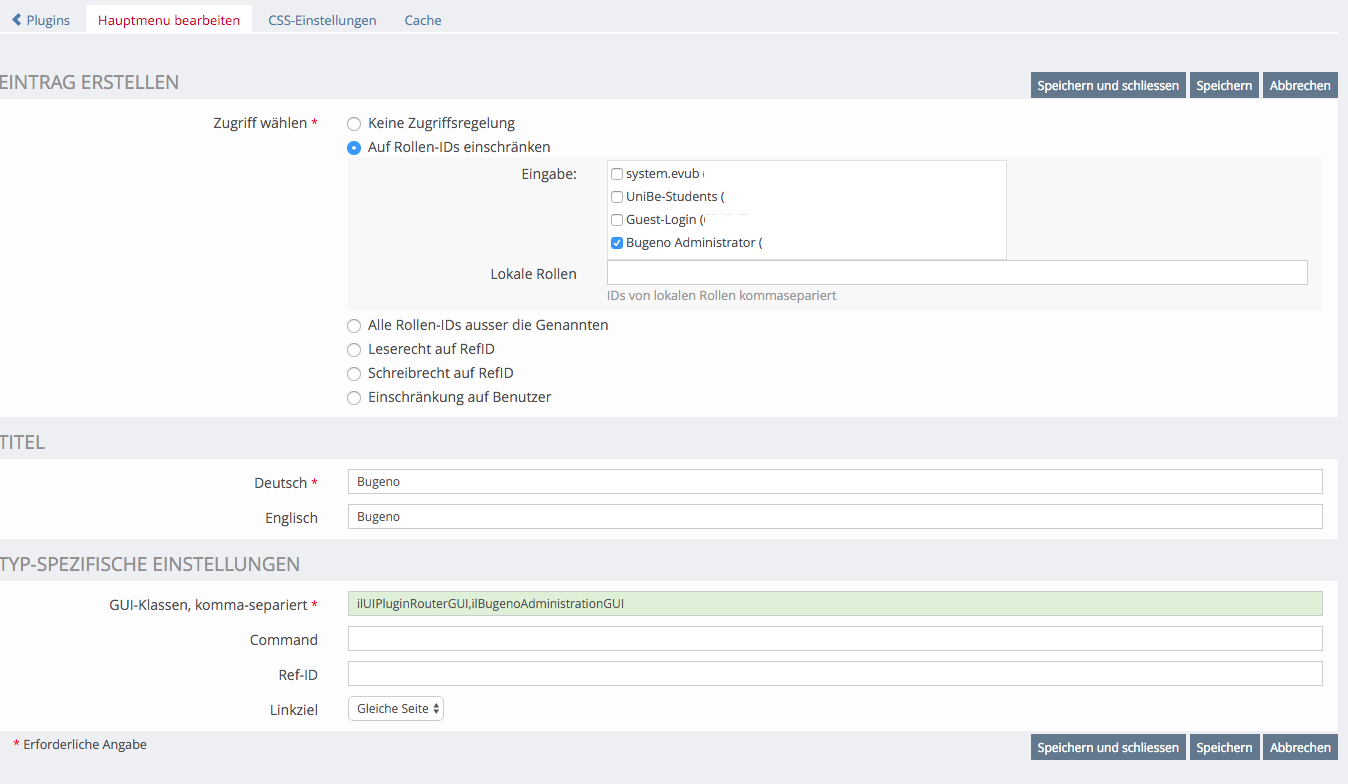Choose 'Alle Rollen-IDs ausser die Genannten'
The image size is (1348, 784).
(x=354, y=326)
